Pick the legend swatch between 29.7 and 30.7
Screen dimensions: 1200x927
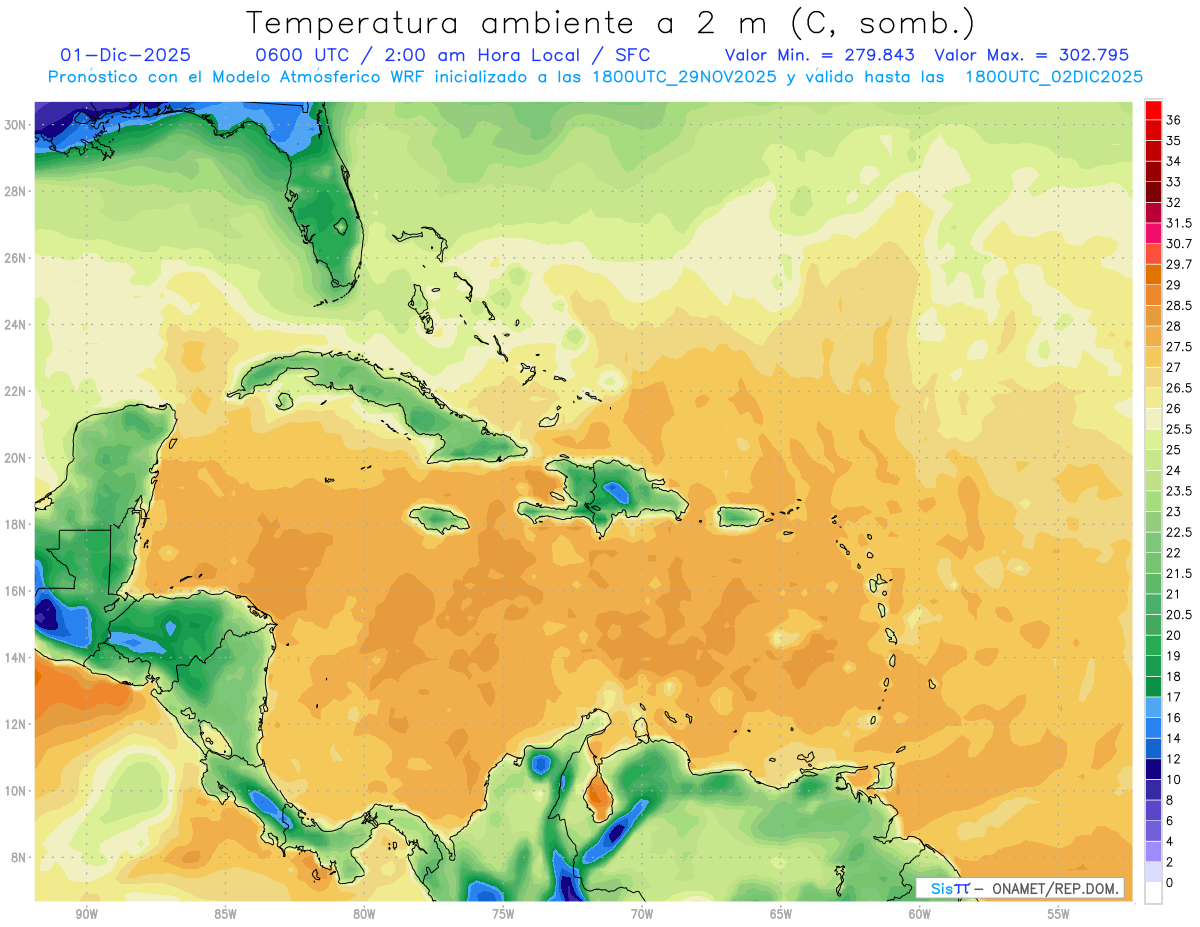click(1153, 254)
